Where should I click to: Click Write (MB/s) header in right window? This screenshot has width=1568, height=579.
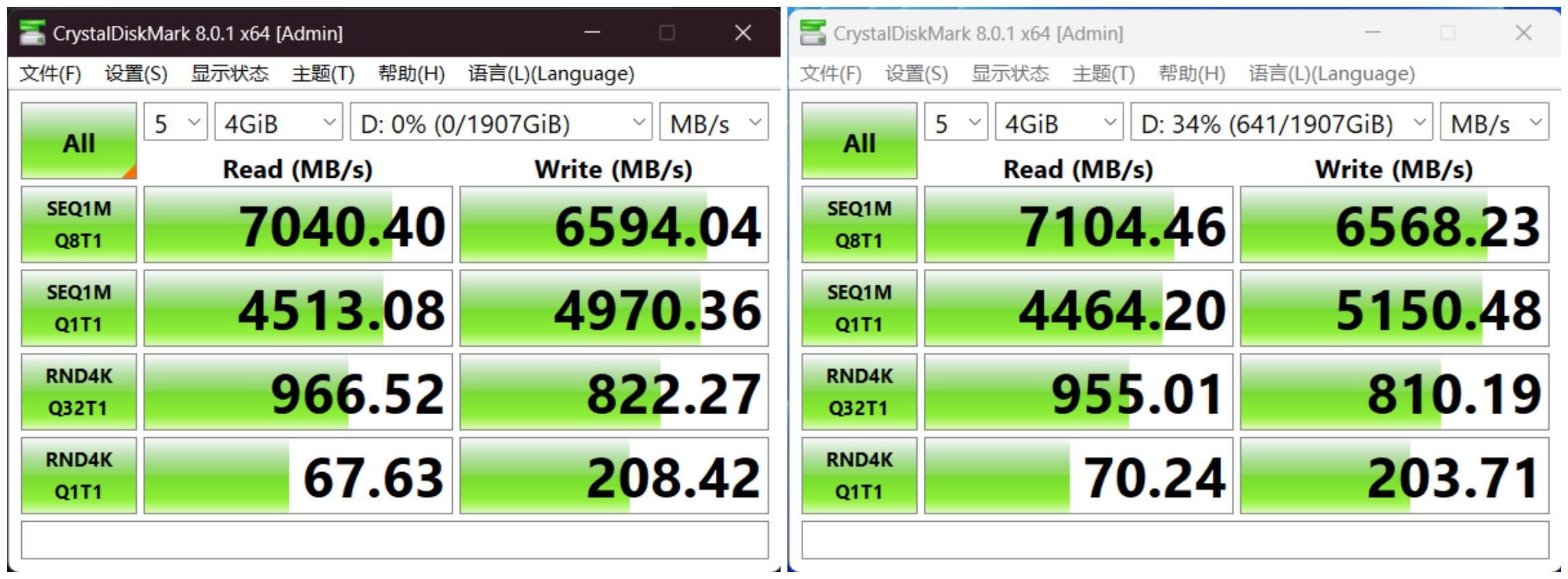point(1394,169)
